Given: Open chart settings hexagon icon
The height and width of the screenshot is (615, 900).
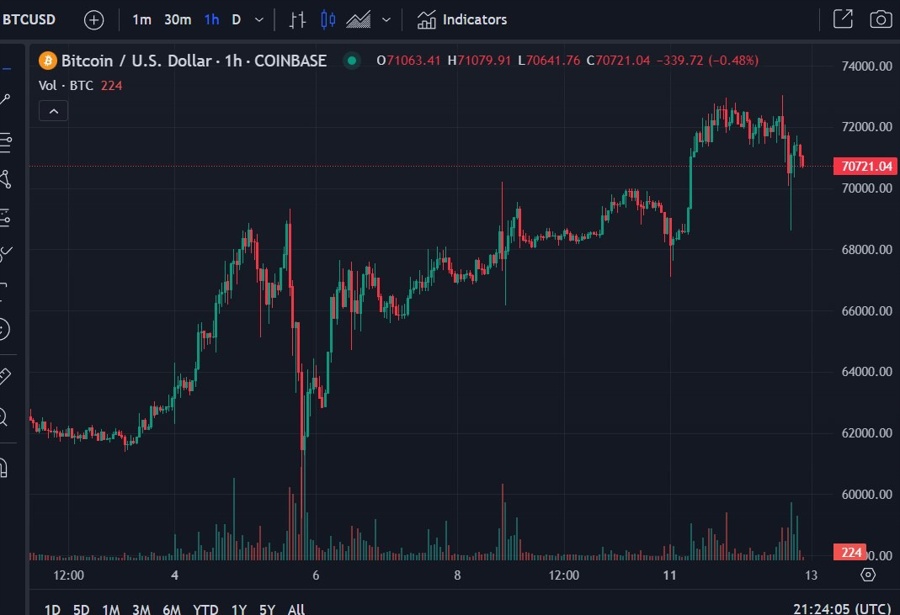Looking at the screenshot, I should [868, 575].
